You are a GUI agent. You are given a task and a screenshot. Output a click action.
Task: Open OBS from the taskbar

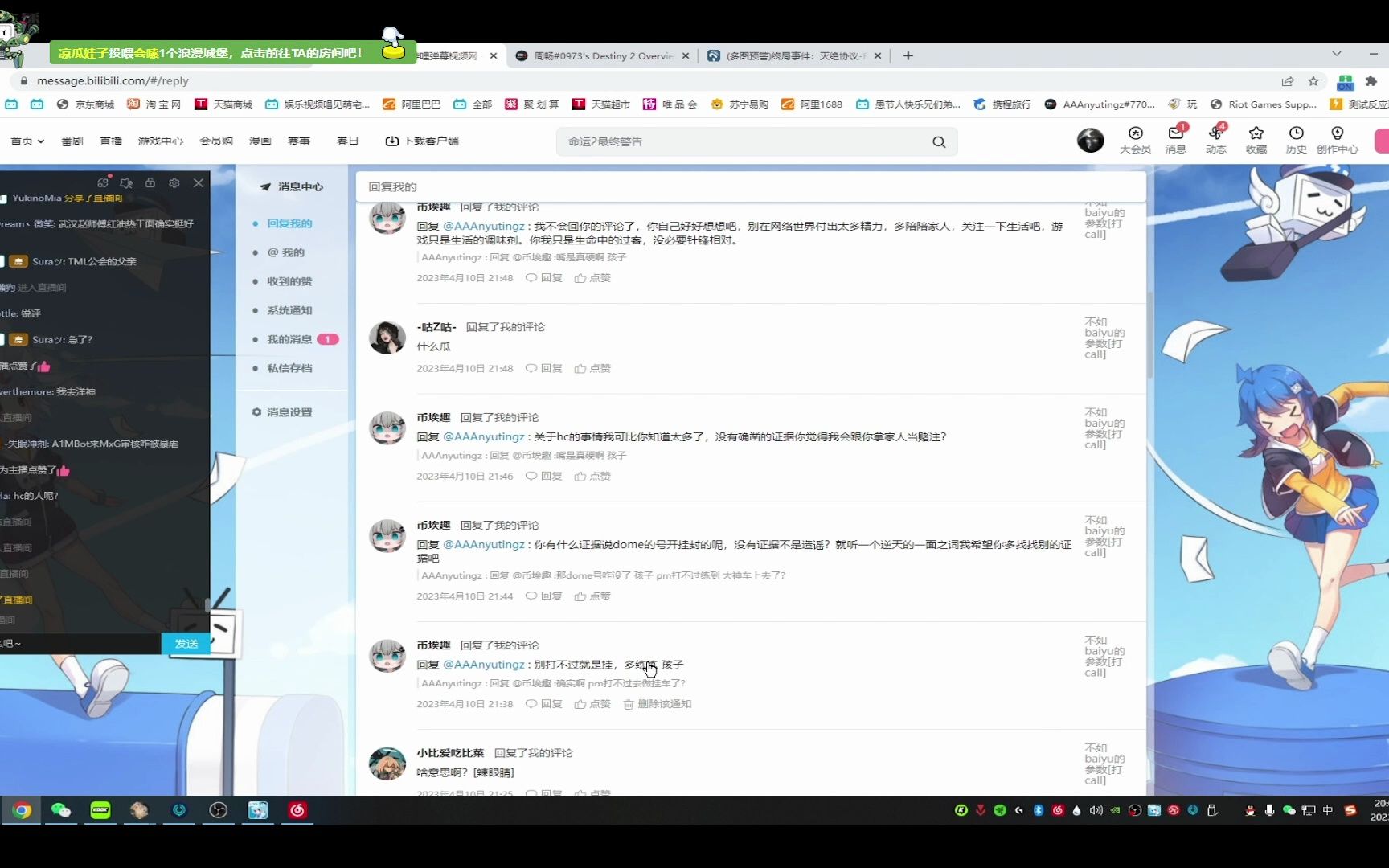(x=218, y=810)
